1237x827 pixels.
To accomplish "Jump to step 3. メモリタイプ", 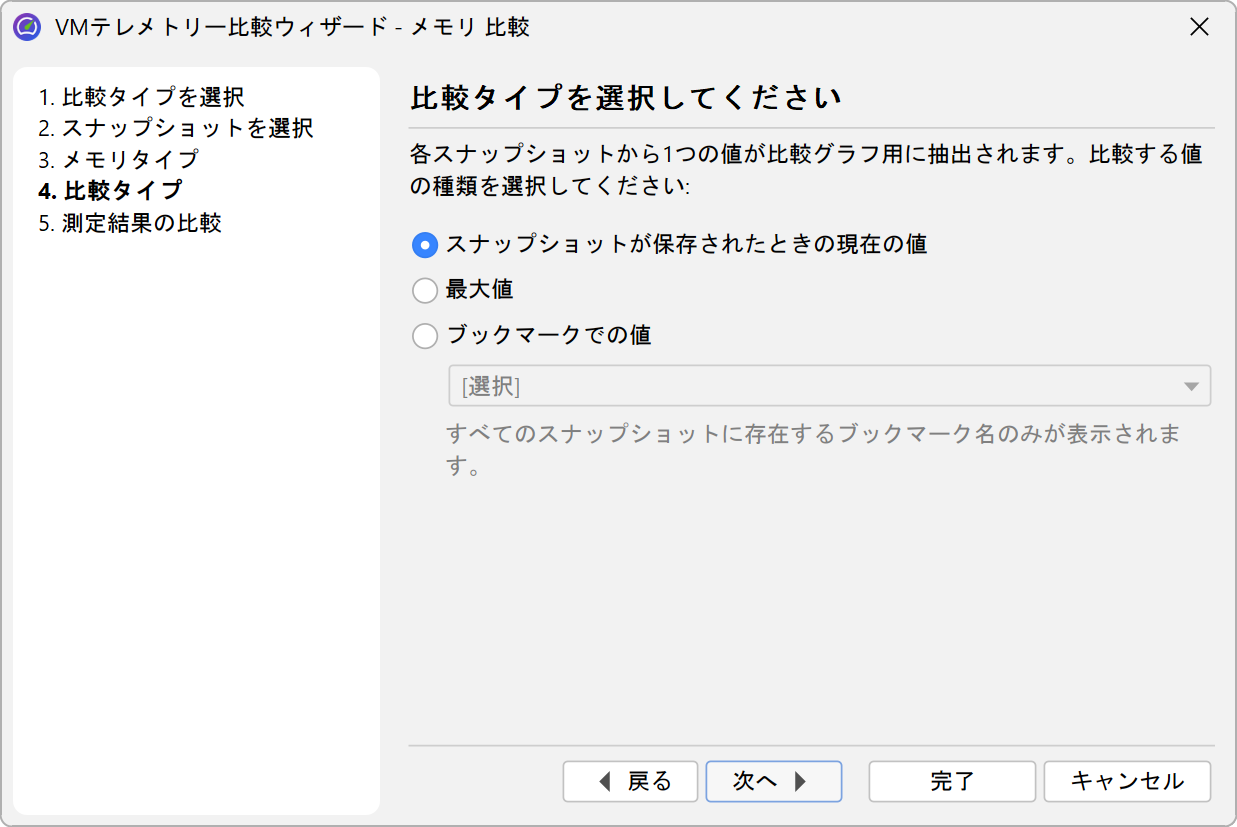I will [x=118, y=159].
